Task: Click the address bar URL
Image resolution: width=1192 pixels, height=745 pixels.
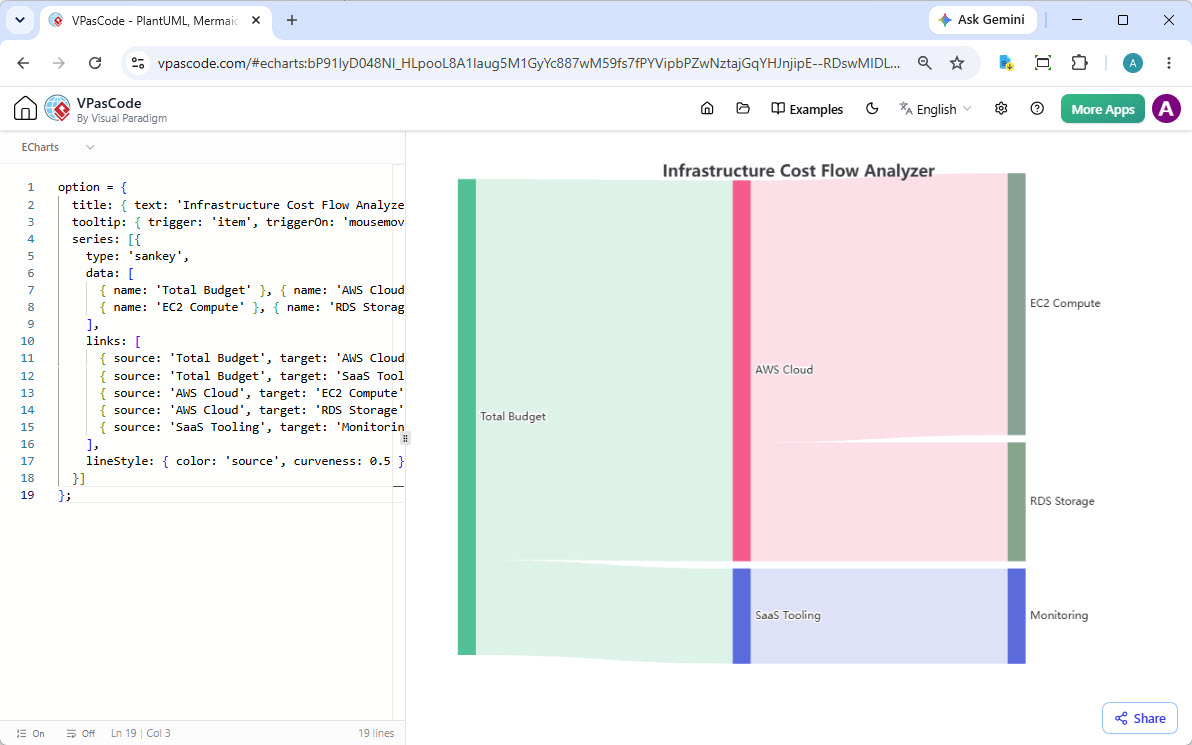Action: point(528,63)
